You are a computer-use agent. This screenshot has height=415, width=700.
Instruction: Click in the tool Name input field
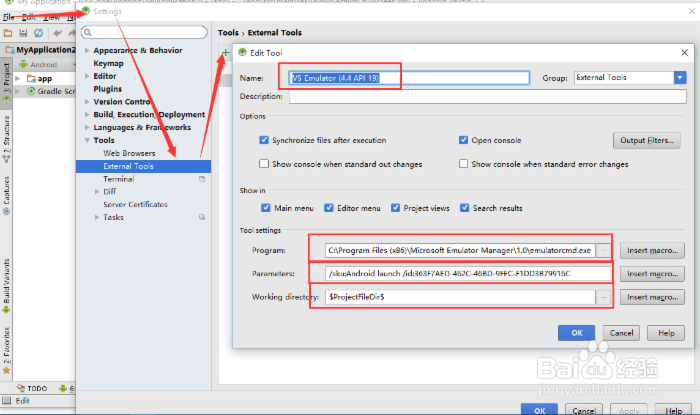click(409, 78)
